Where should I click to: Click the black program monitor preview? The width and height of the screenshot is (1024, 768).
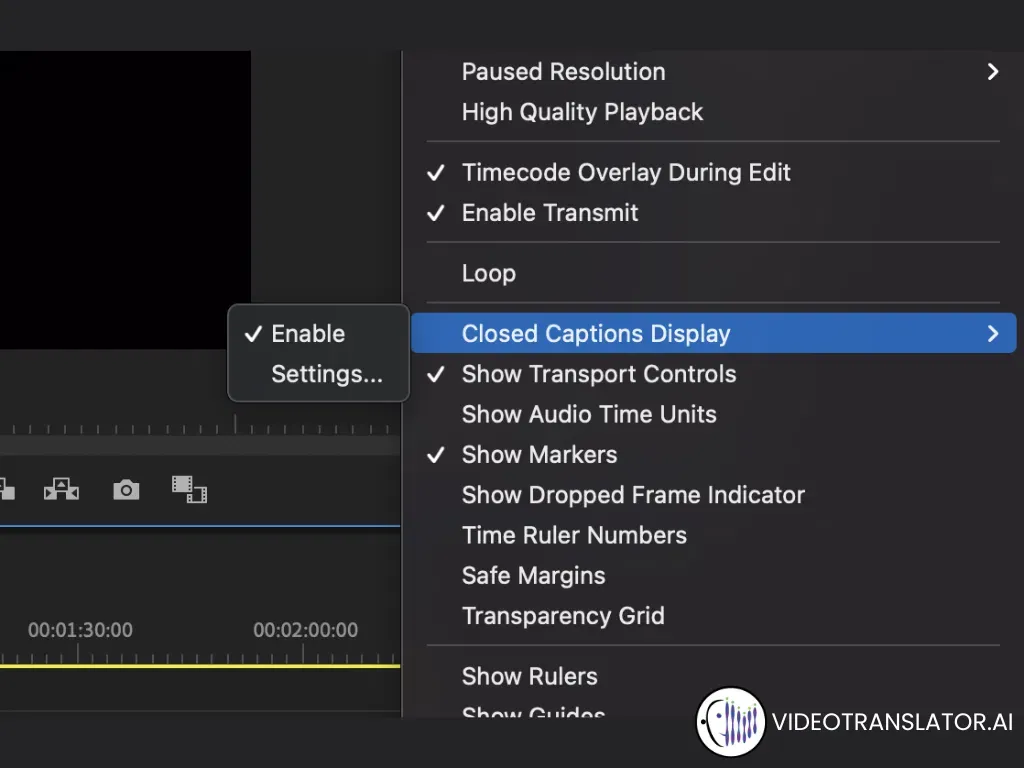pyautogui.click(x=125, y=200)
